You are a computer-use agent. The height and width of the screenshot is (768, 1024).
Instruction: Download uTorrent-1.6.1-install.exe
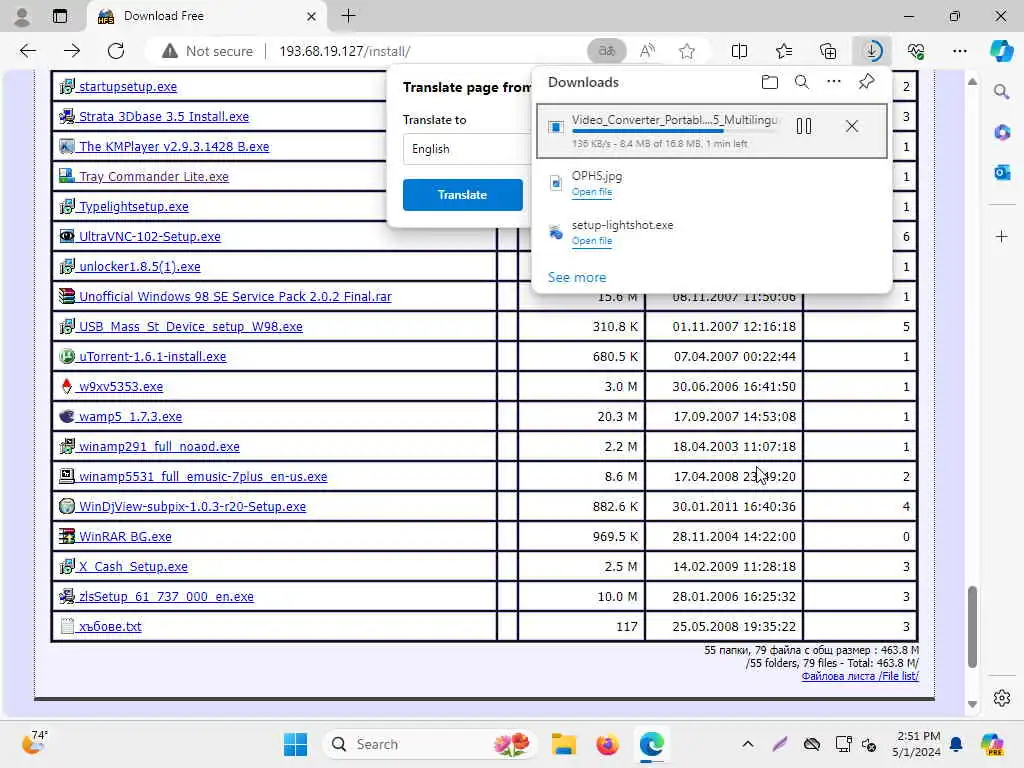click(152, 357)
